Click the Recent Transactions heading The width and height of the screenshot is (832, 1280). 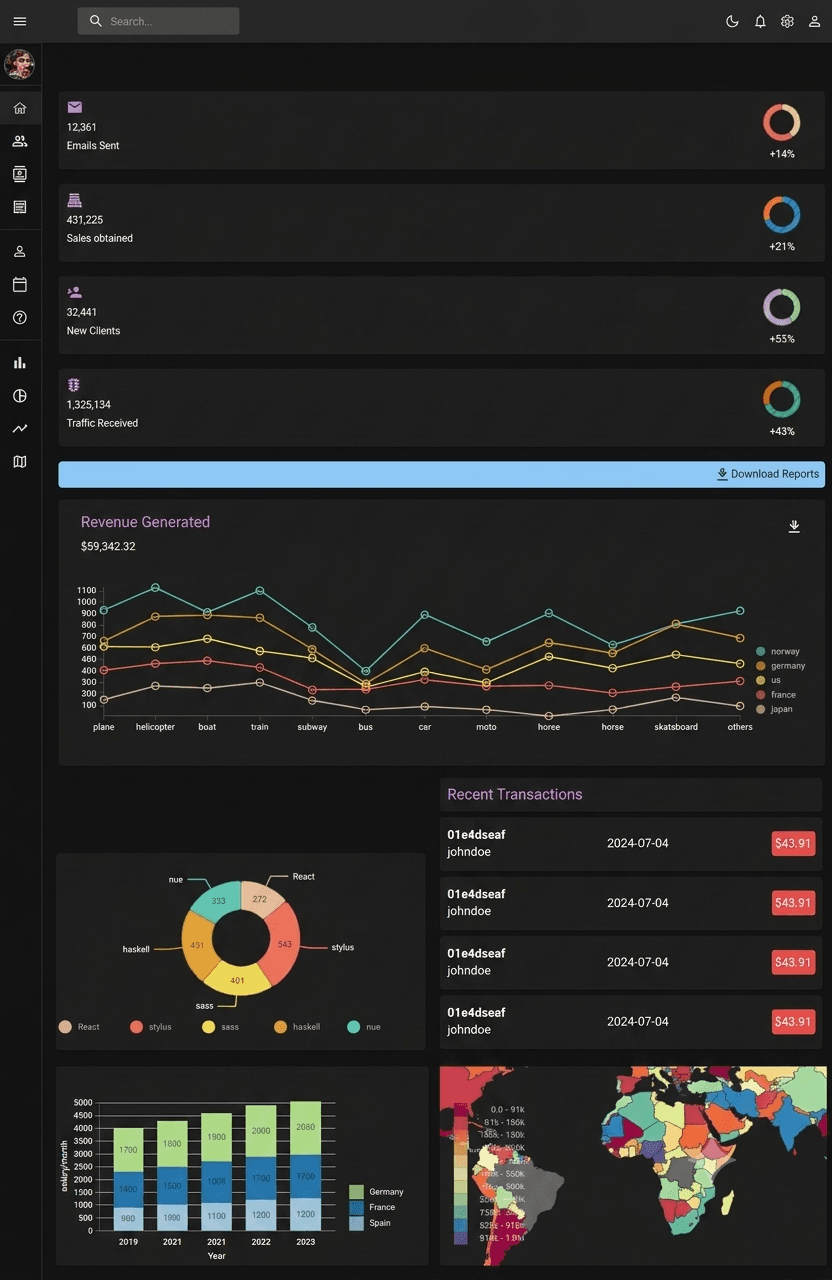pyautogui.click(x=514, y=794)
